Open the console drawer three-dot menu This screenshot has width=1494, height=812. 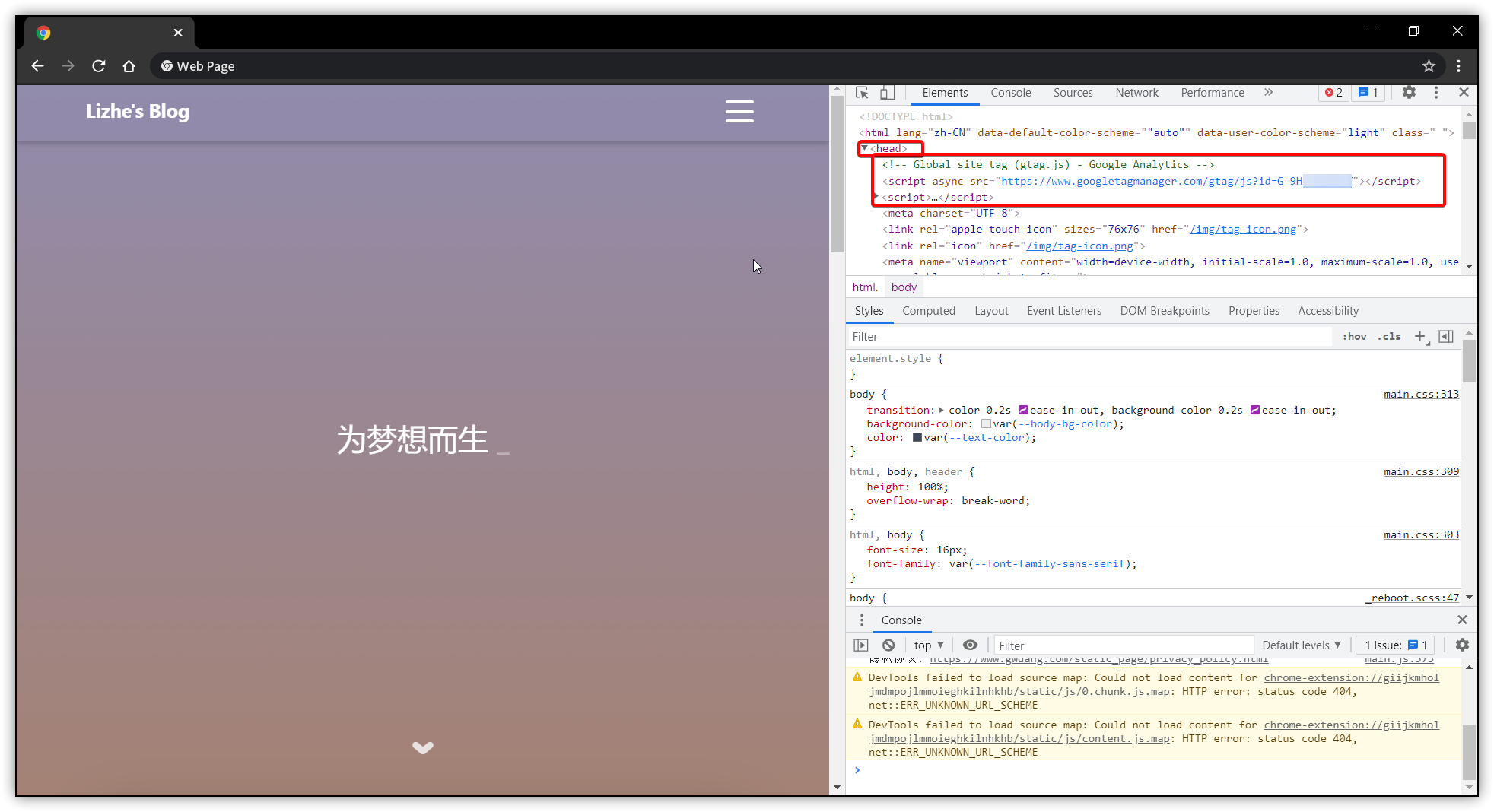tap(861, 620)
